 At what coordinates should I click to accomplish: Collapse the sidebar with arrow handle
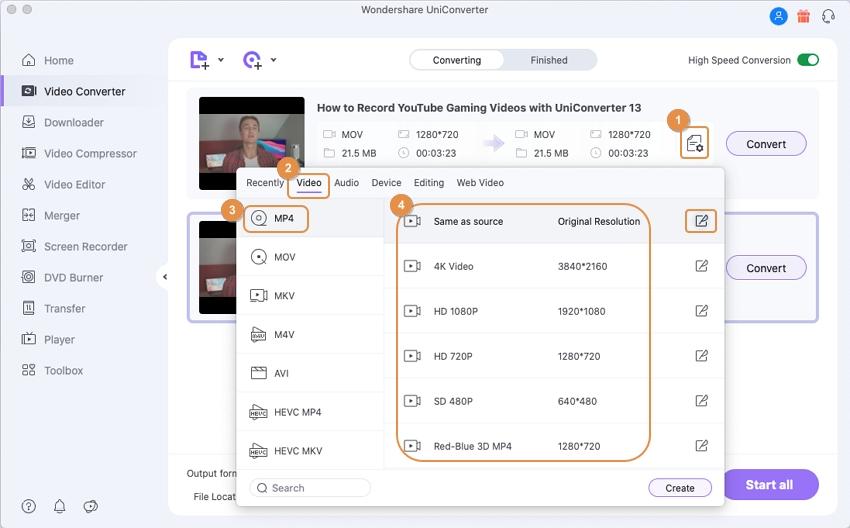pyautogui.click(x=164, y=277)
